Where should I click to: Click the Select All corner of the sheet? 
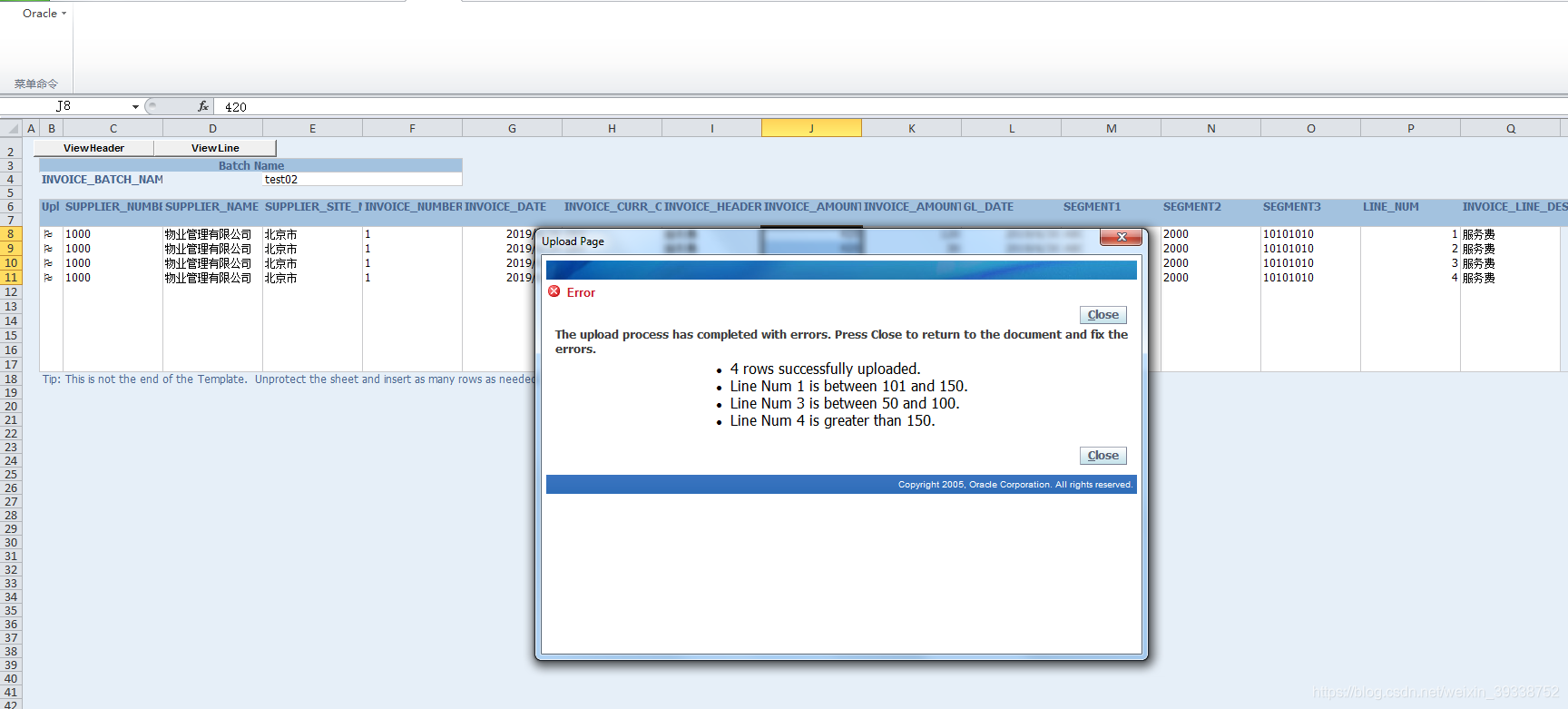pos(11,129)
